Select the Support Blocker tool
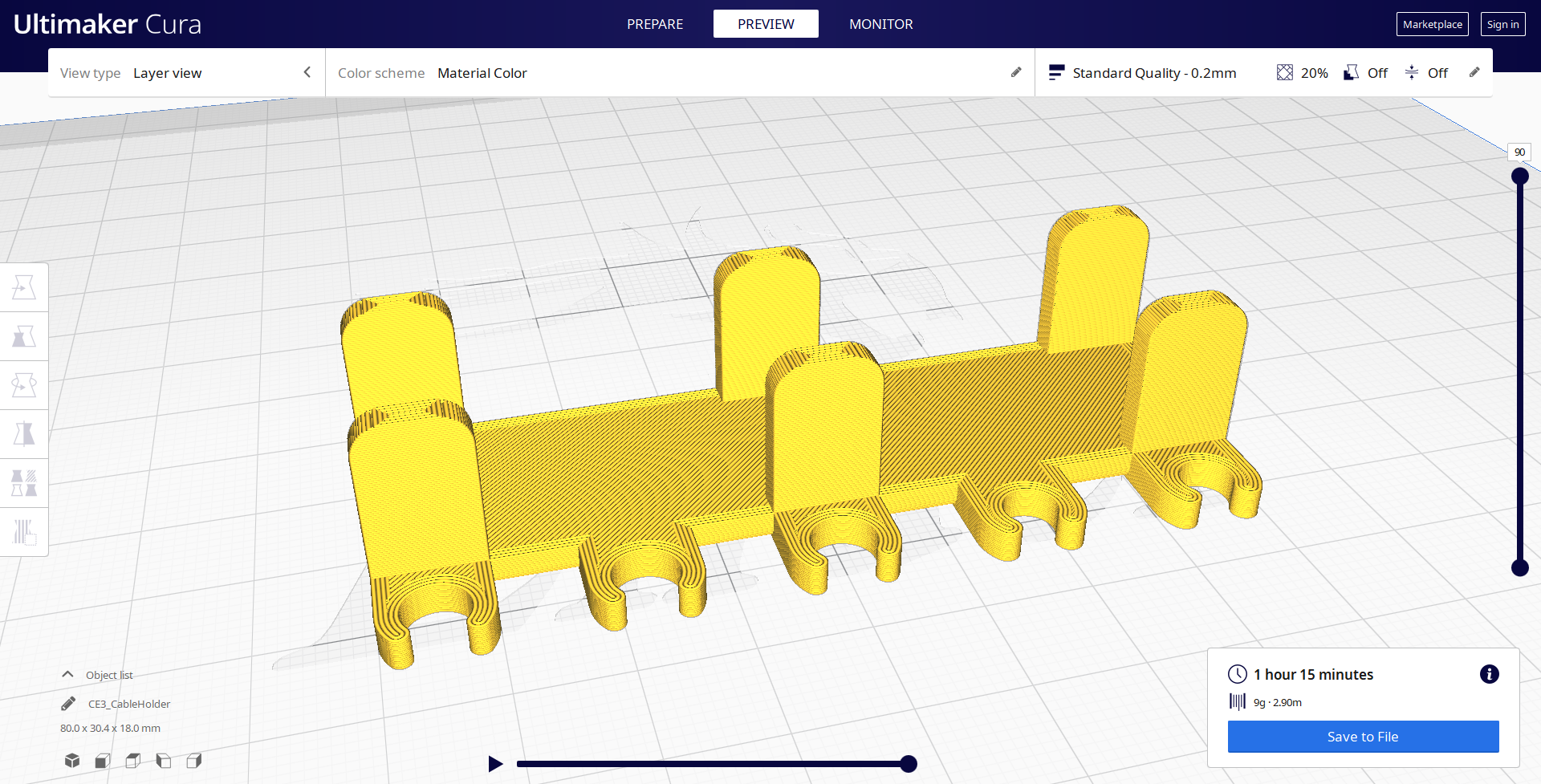 pos(24,532)
